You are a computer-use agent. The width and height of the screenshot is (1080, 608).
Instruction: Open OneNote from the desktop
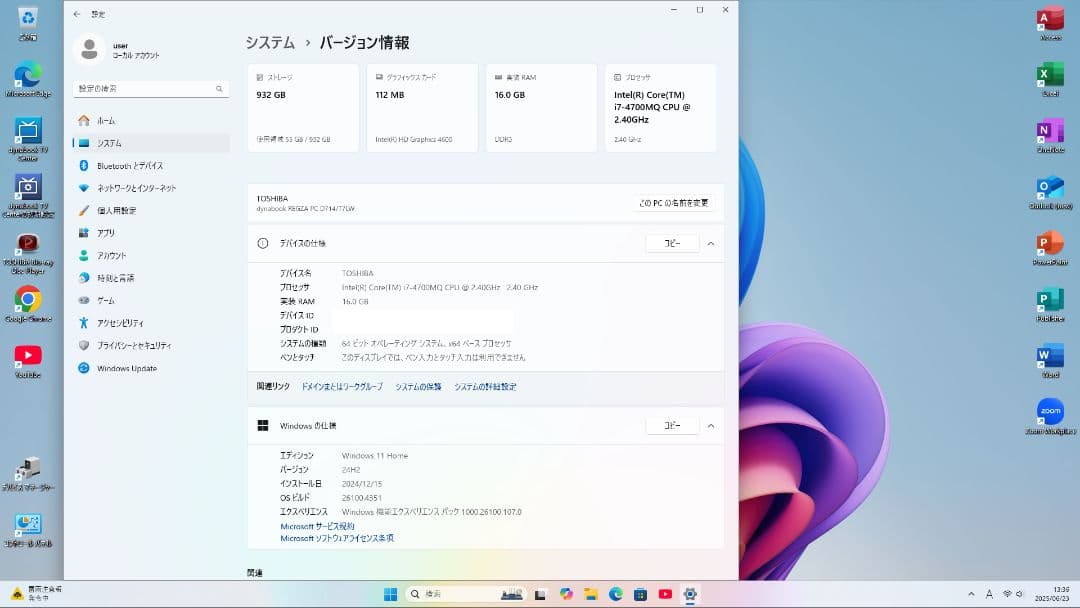click(1050, 132)
